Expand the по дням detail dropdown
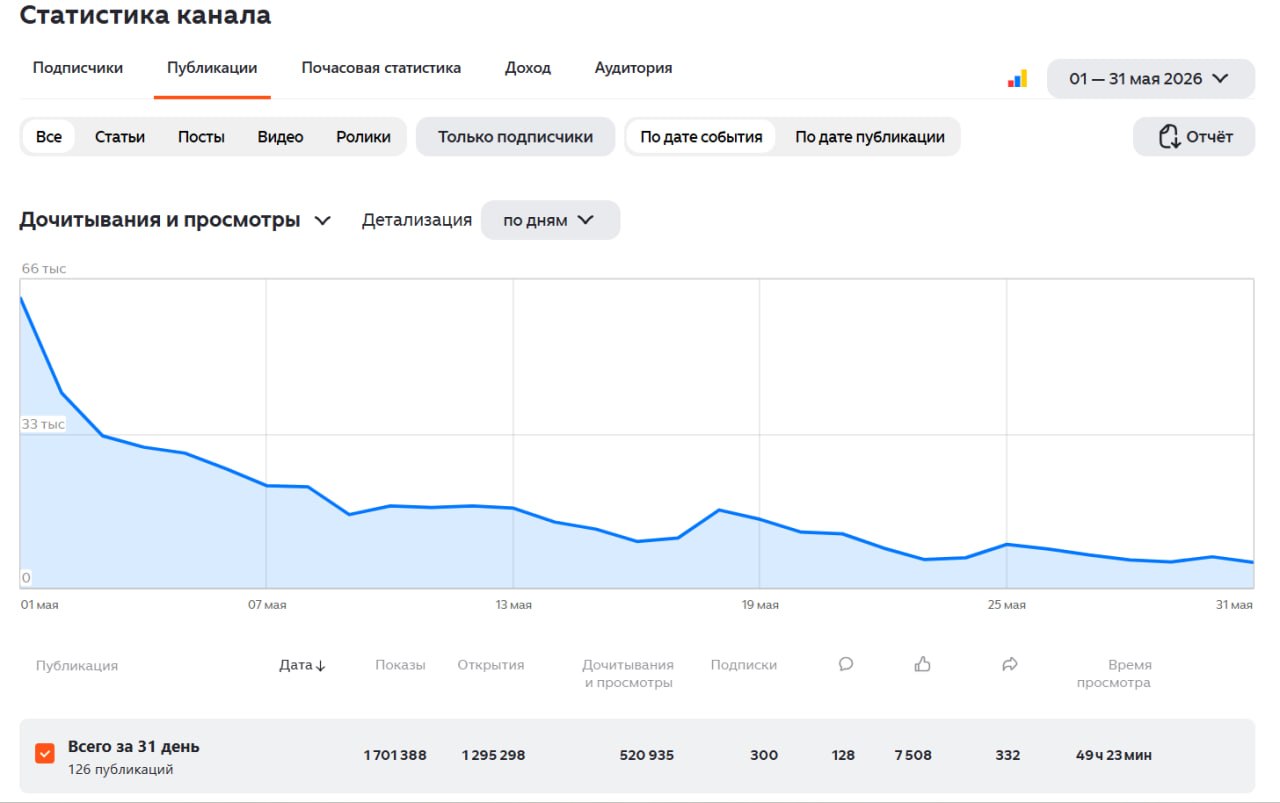The width and height of the screenshot is (1280, 803). click(x=550, y=220)
